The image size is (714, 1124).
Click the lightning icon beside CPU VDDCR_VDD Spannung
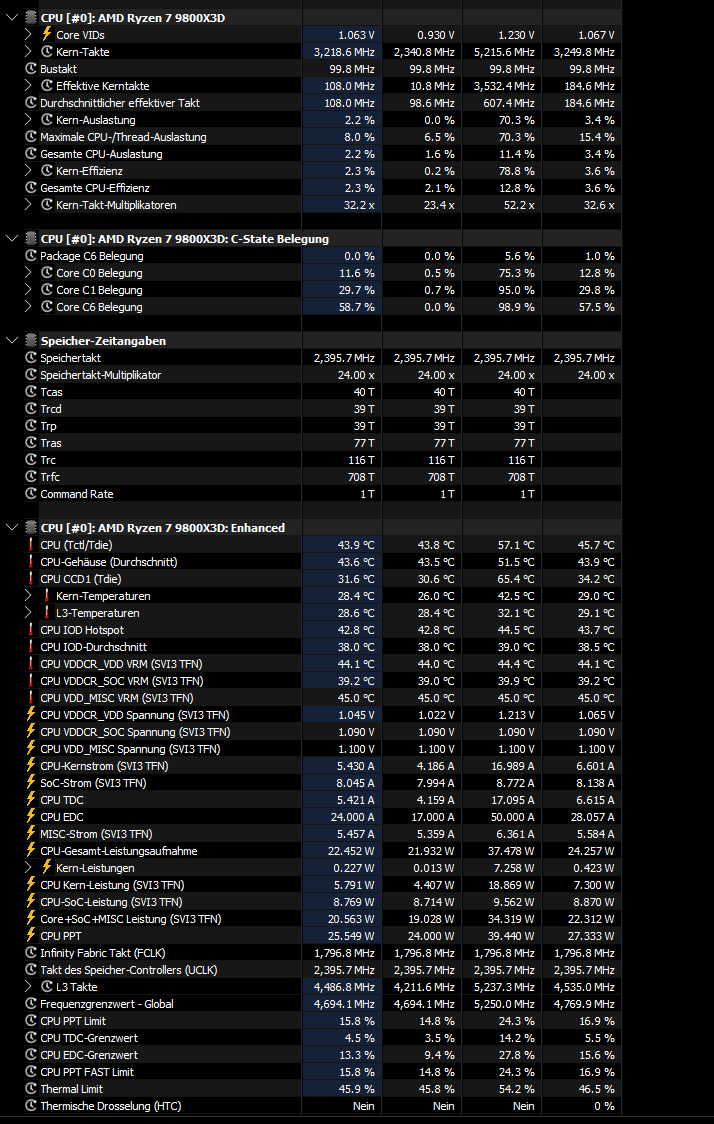click(x=31, y=715)
